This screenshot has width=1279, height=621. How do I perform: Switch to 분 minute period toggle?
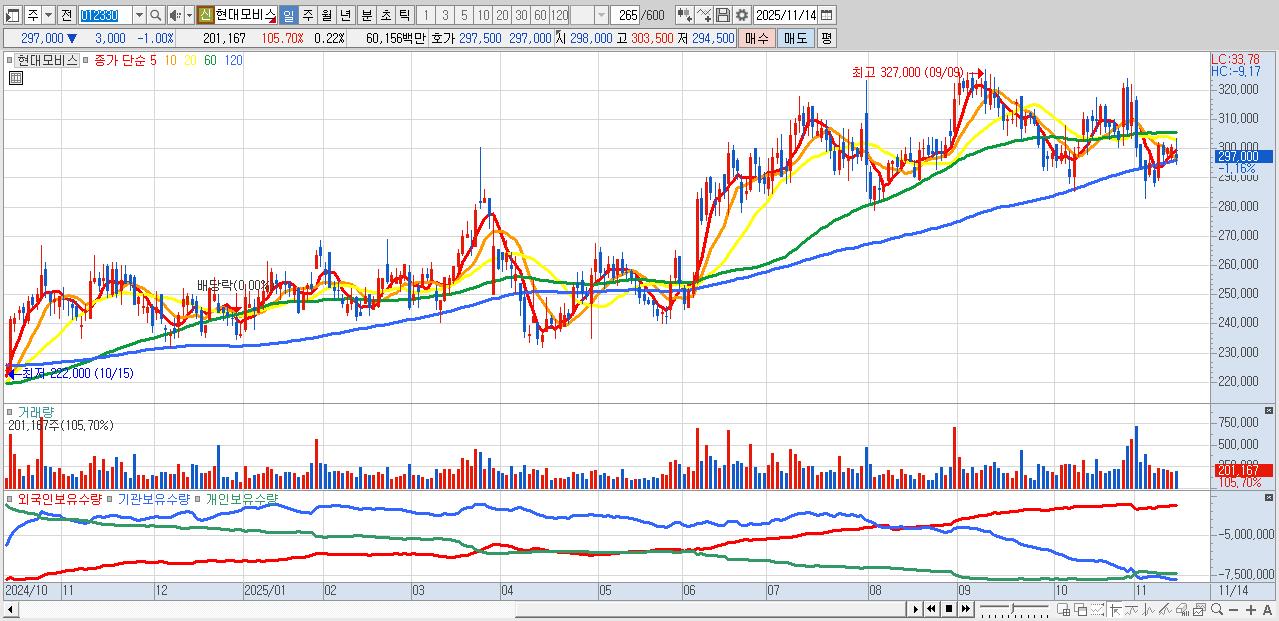[x=366, y=15]
